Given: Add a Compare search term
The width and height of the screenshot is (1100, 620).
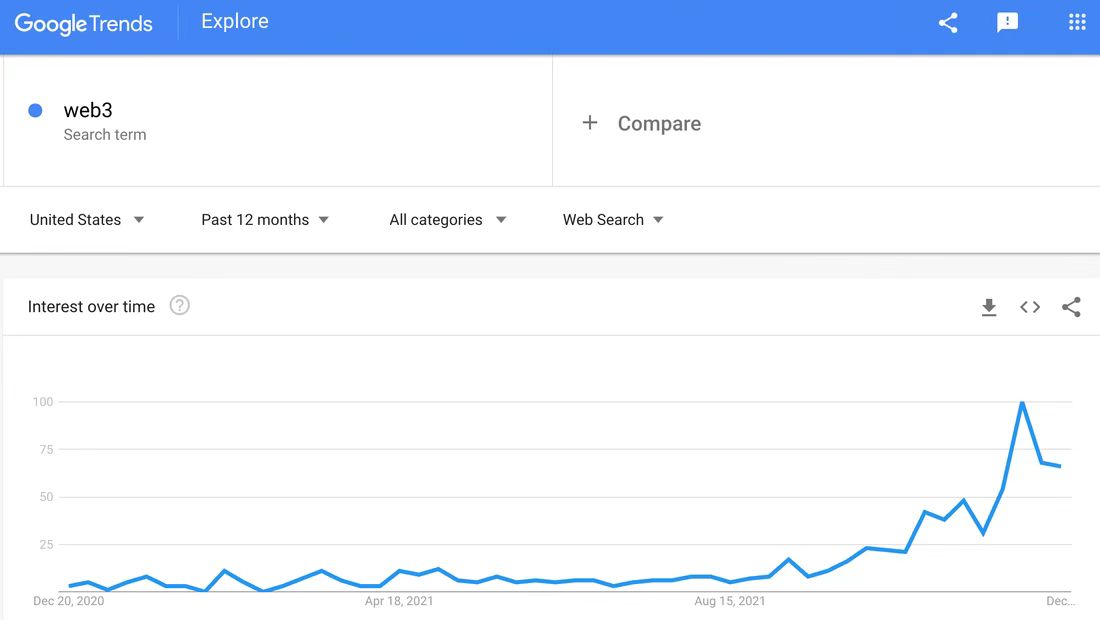Looking at the screenshot, I should (659, 124).
